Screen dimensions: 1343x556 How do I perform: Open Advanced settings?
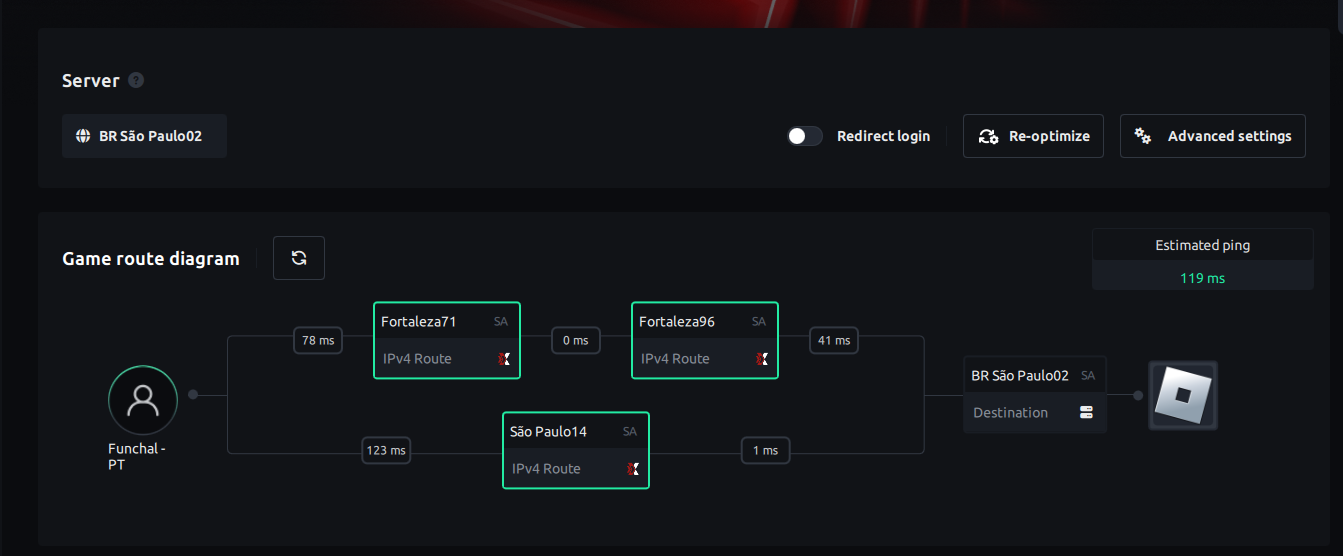(1212, 136)
